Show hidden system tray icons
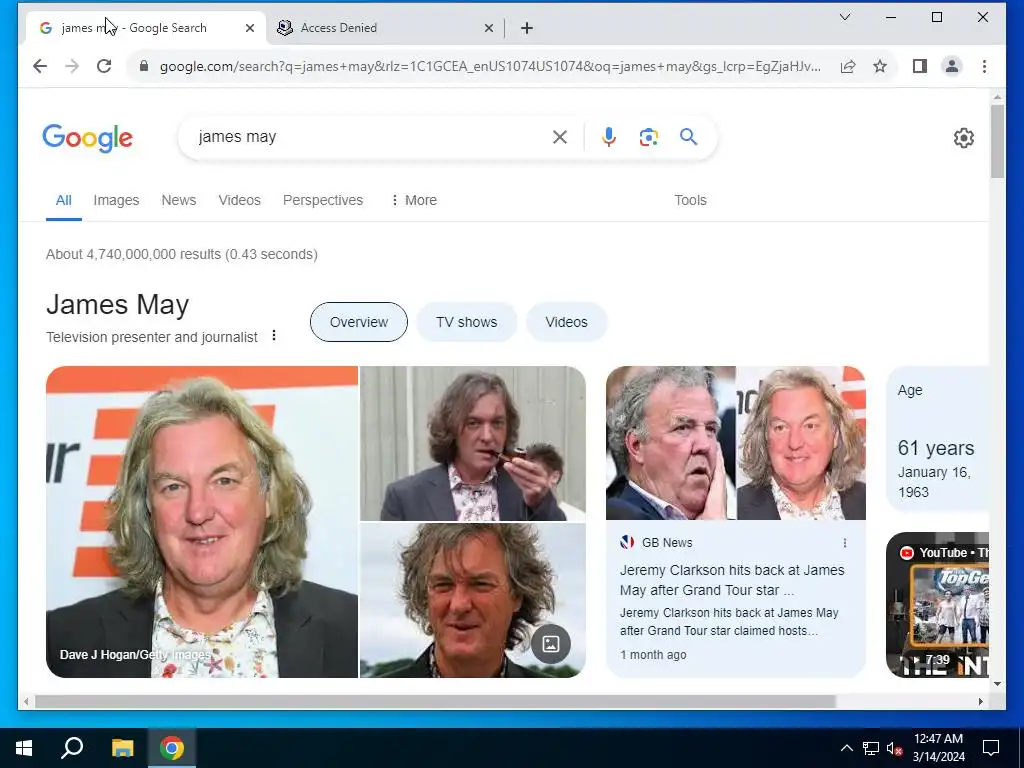 [846, 748]
